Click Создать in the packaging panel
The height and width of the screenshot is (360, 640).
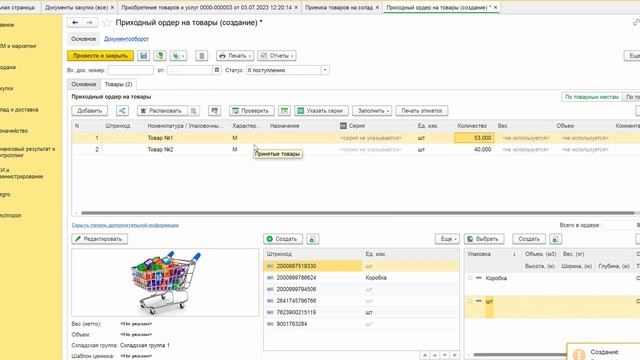[529, 239]
